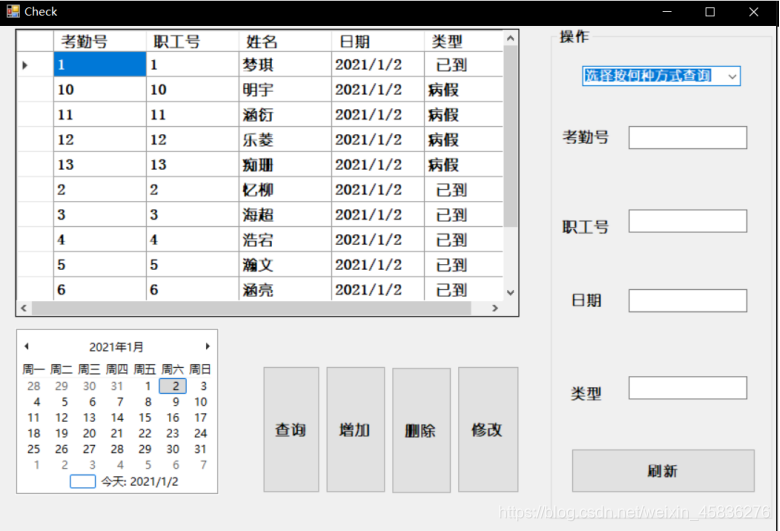Click the 刷新 button

663,471
